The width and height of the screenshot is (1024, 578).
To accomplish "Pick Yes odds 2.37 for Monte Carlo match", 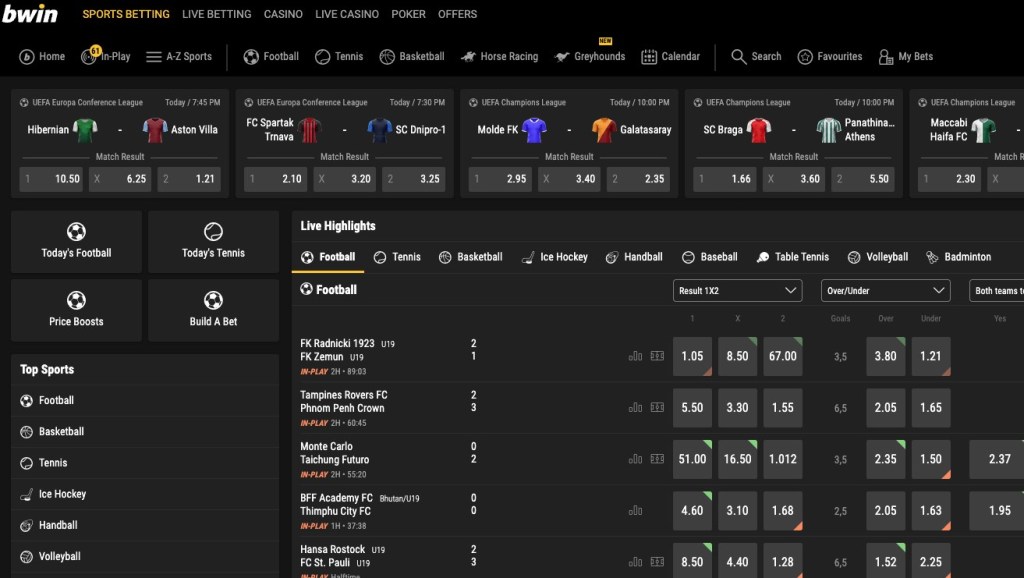I will click(x=997, y=459).
